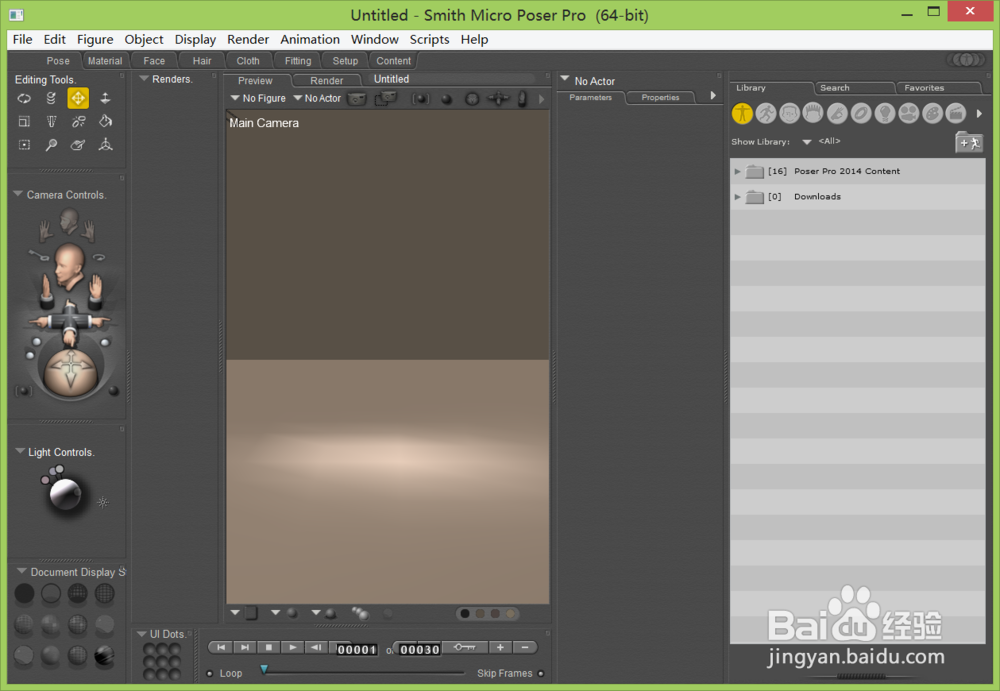
Task: Select the outline Document Display style sphere
Action: pos(51,594)
